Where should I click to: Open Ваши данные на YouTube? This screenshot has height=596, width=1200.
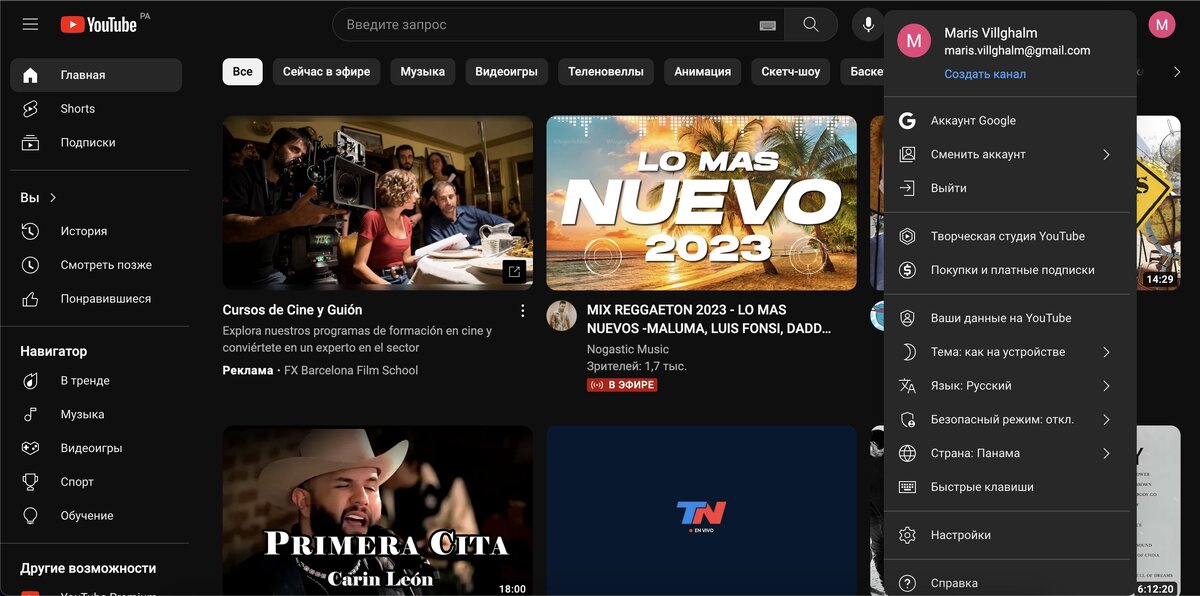pos(1010,318)
